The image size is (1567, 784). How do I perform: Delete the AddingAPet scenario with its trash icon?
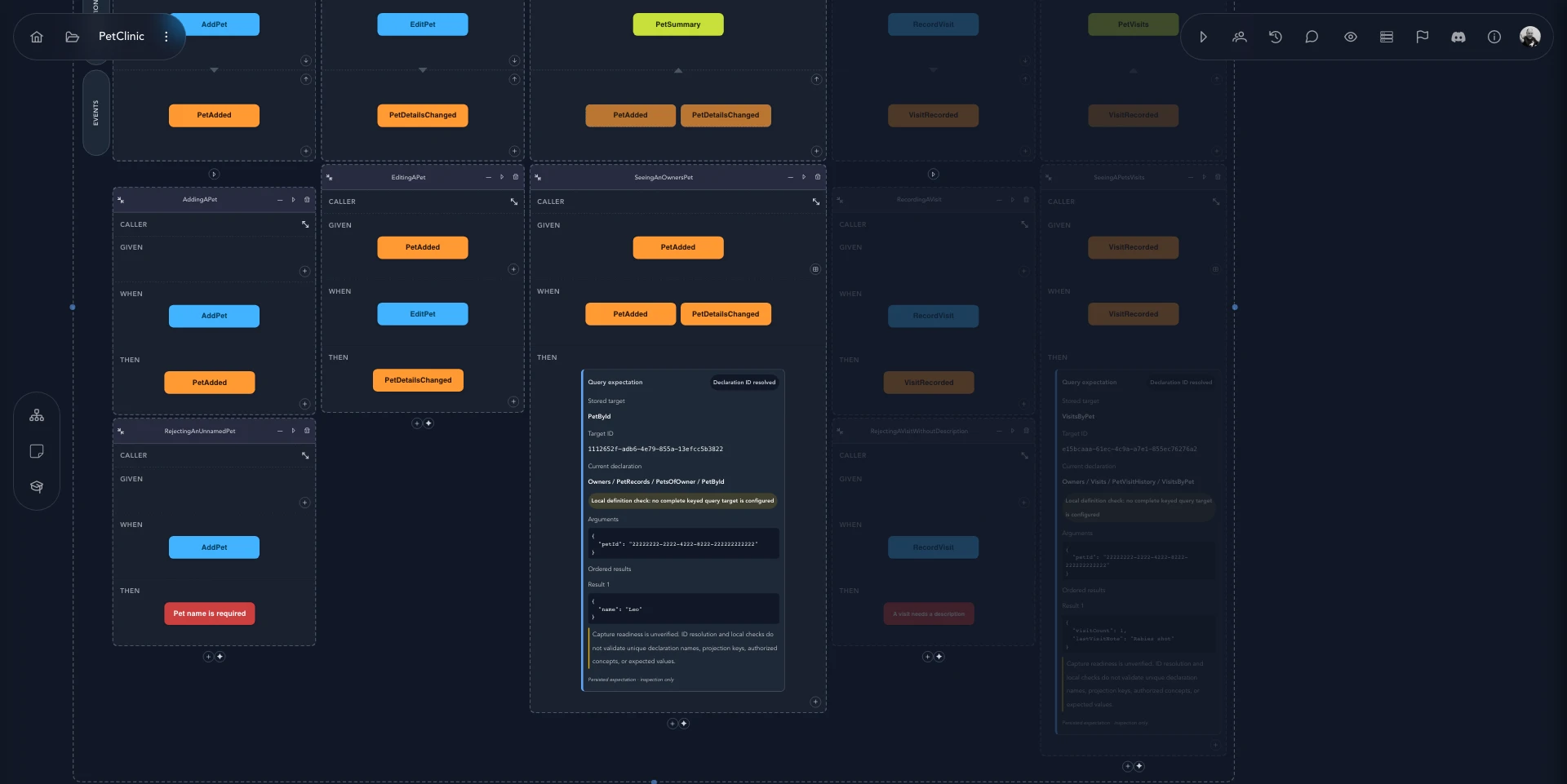click(307, 200)
